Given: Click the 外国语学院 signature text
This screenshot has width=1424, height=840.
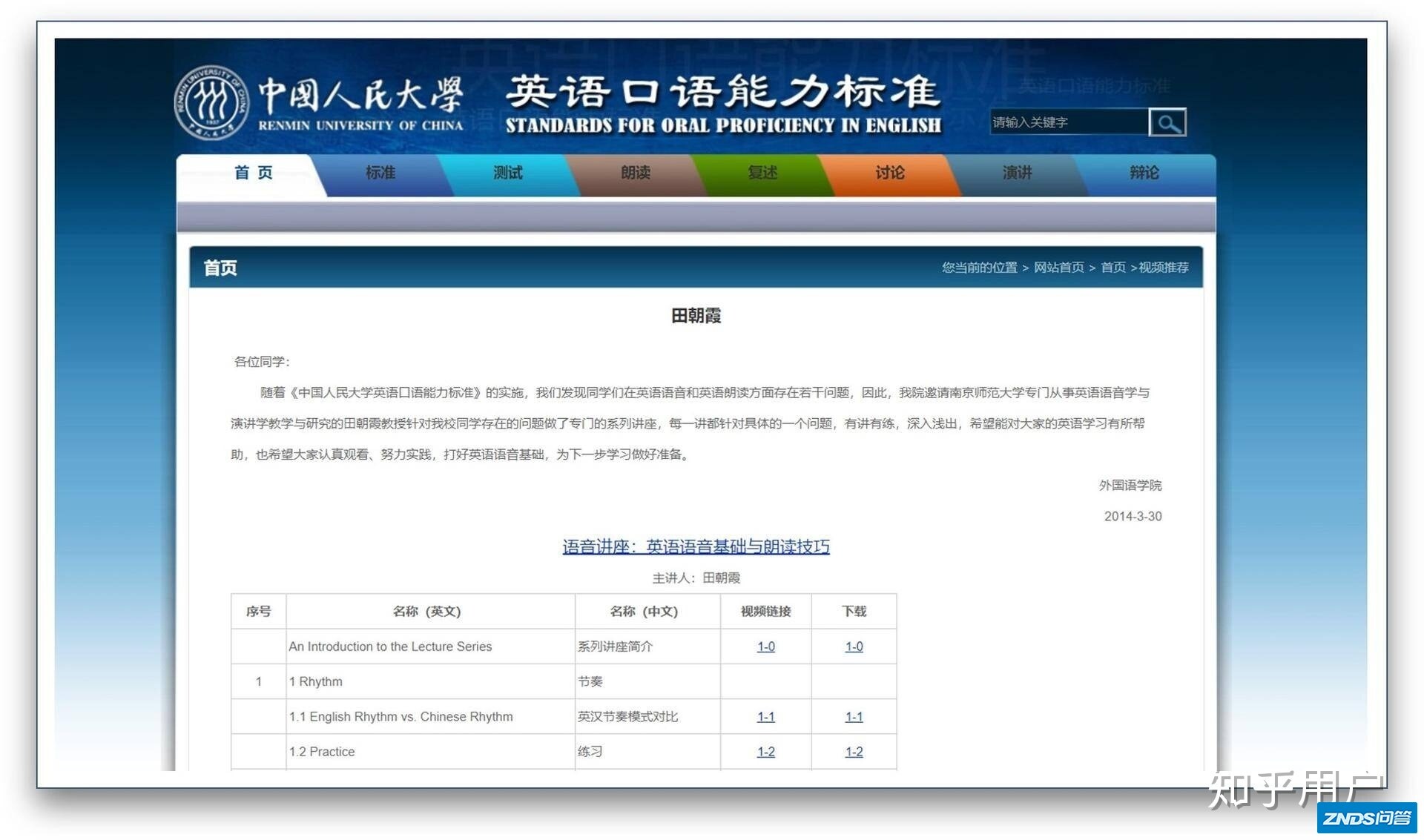Looking at the screenshot, I should [1130, 486].
